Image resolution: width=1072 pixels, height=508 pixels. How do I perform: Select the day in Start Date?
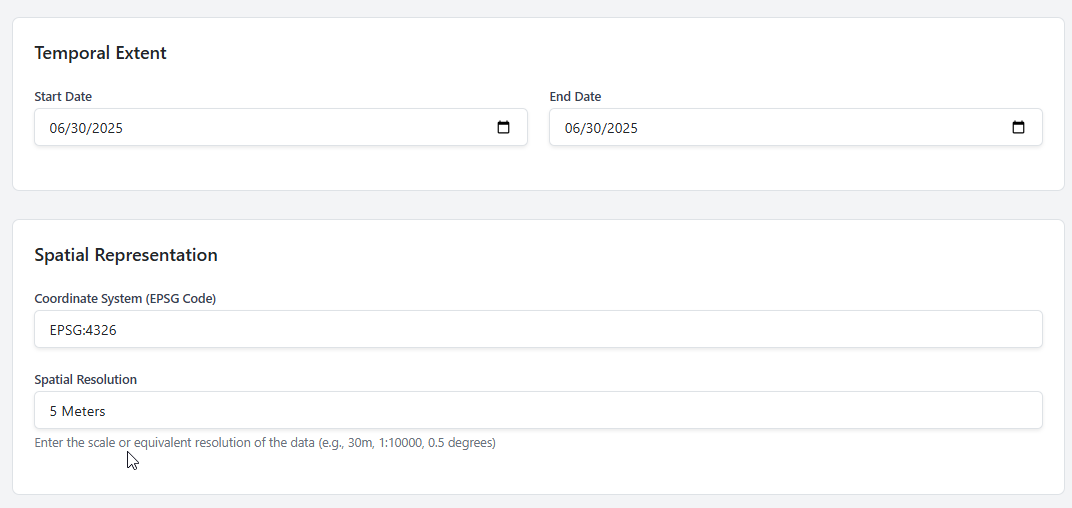tap(78, 128)
